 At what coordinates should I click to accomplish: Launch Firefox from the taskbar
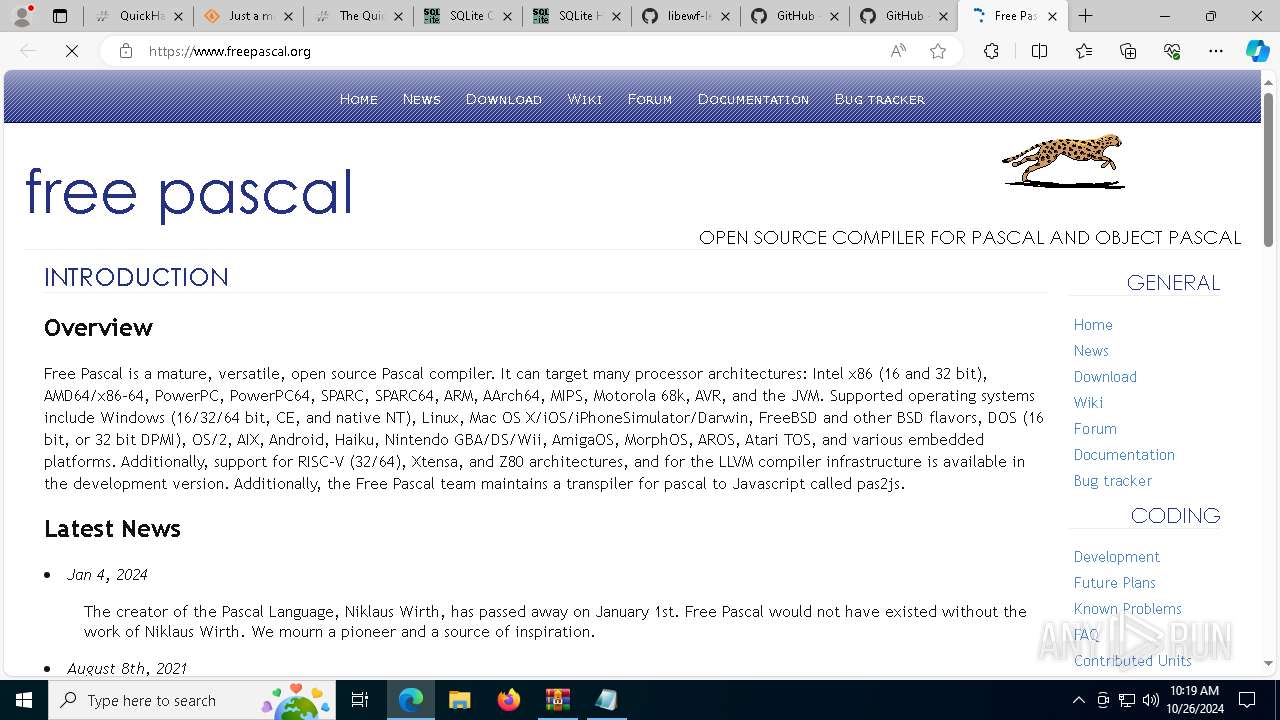coord(508,700)
